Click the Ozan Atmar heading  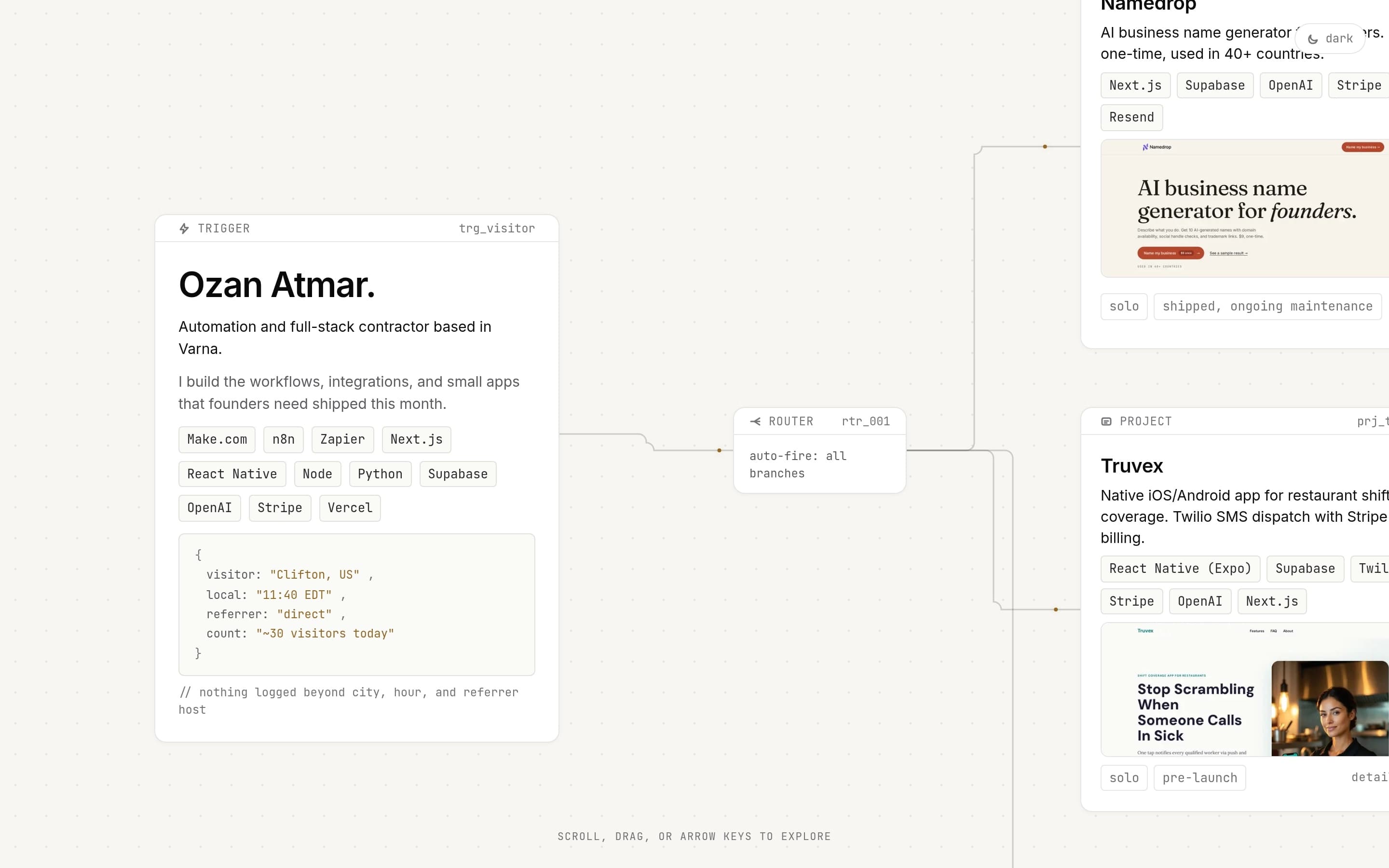point(277,285)
